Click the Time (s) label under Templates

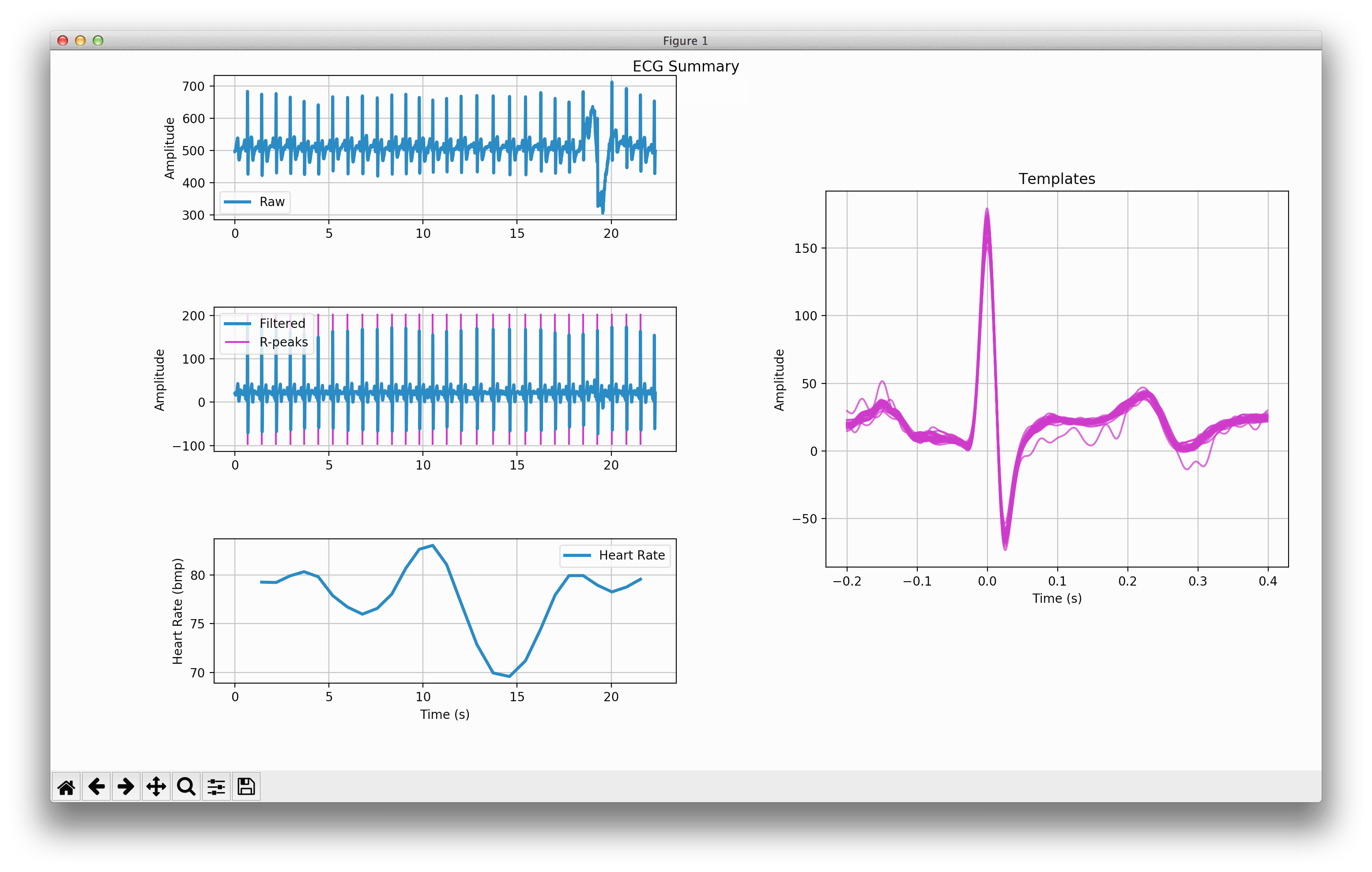tap(1056, 598)
